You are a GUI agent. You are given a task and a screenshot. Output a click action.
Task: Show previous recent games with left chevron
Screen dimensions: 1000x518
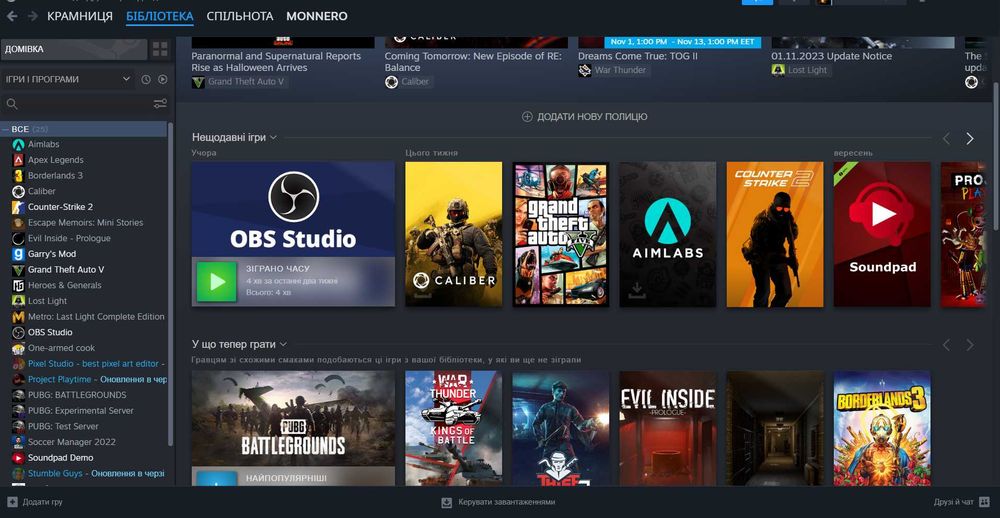pos(946,138)
